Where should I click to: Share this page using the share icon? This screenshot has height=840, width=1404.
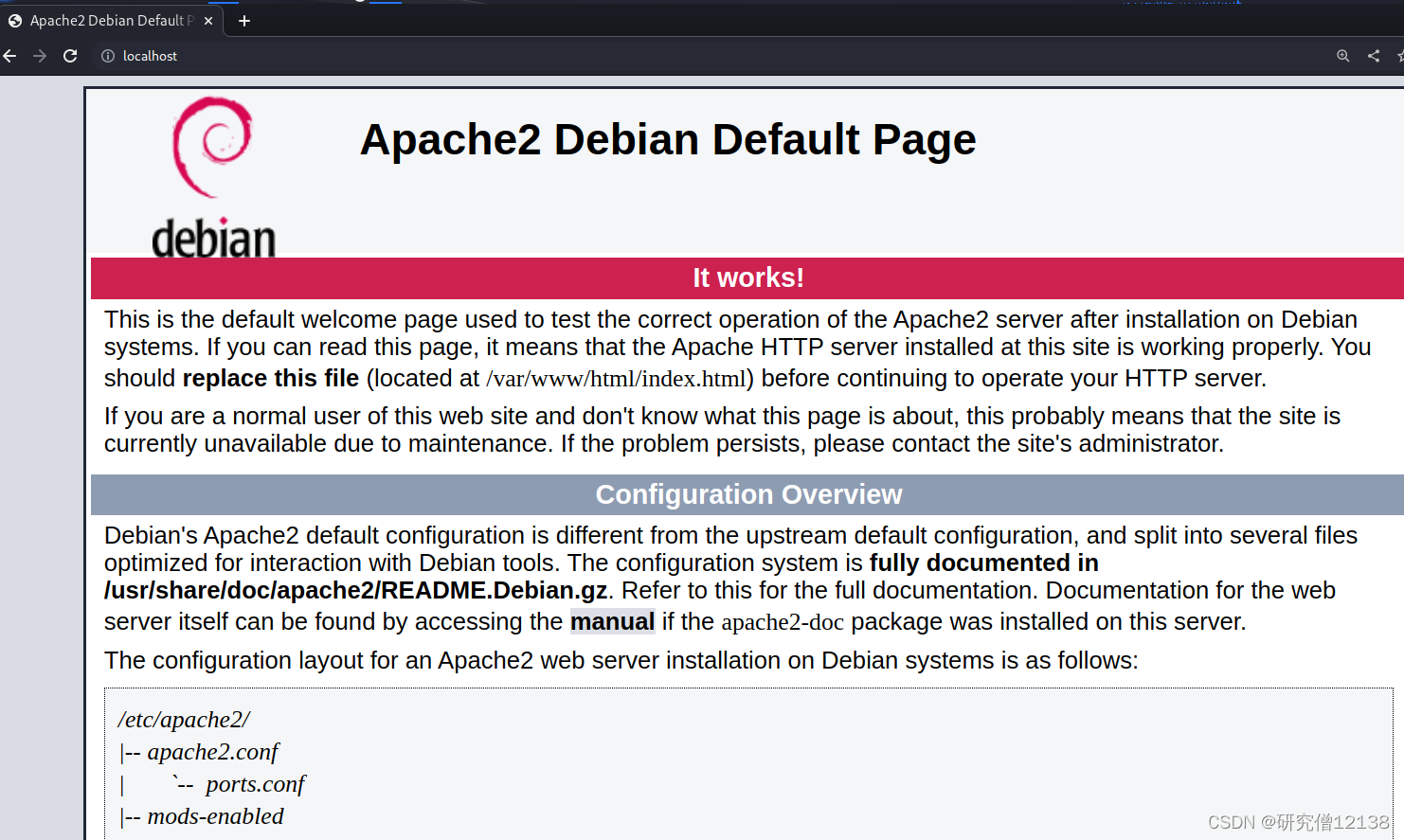point(1374,56)
